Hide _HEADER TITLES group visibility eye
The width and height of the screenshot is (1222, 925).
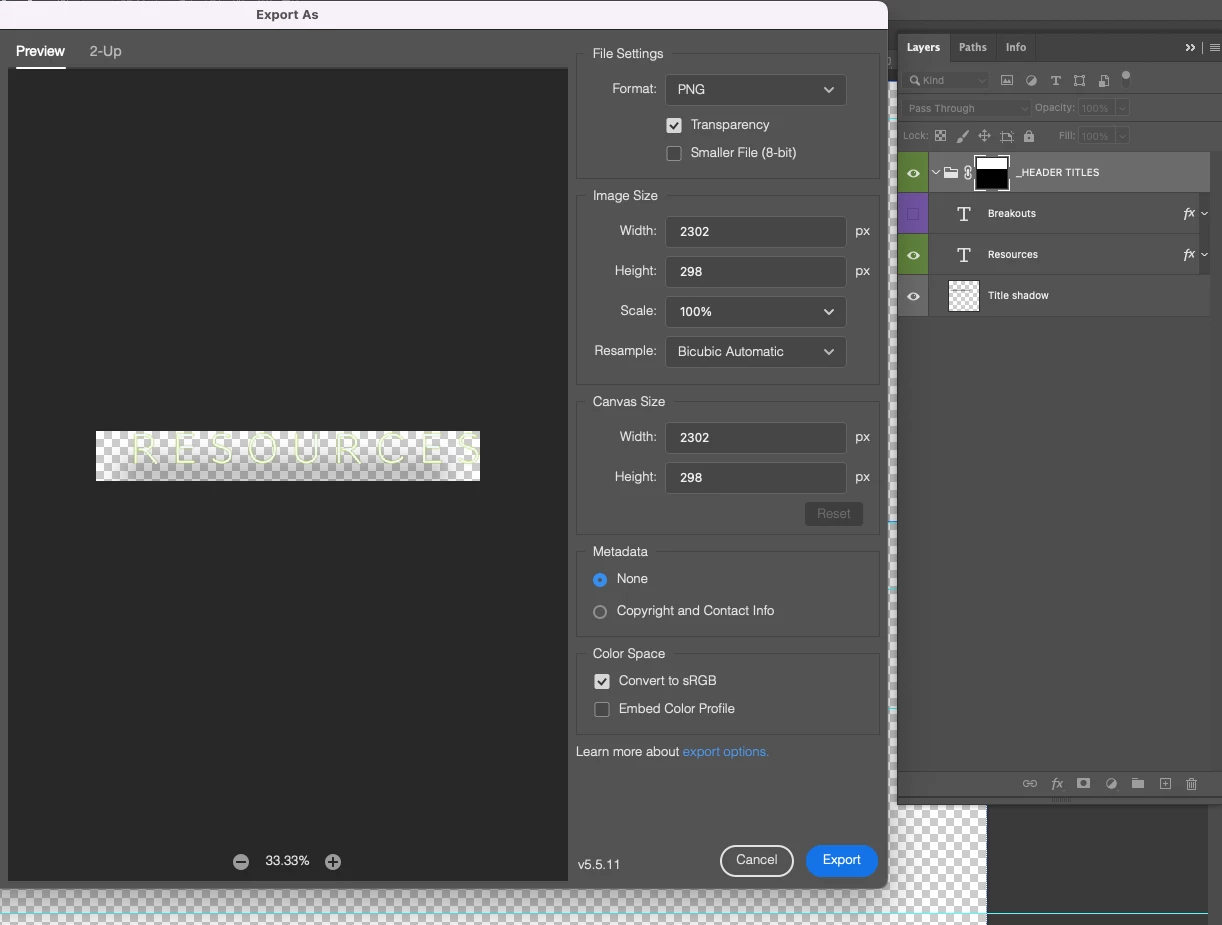pos(913,173)
